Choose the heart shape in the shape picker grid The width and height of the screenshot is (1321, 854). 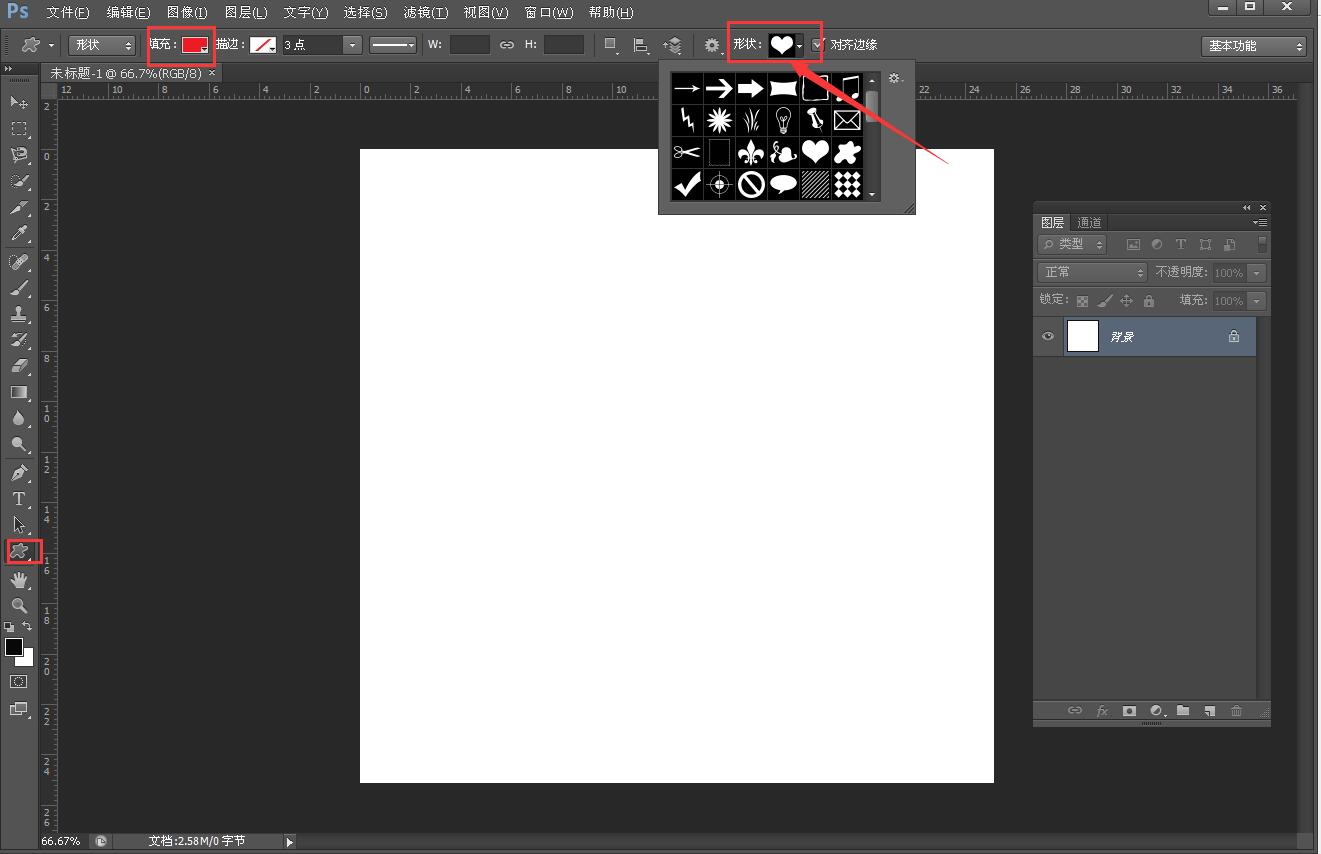click(816, 152)
